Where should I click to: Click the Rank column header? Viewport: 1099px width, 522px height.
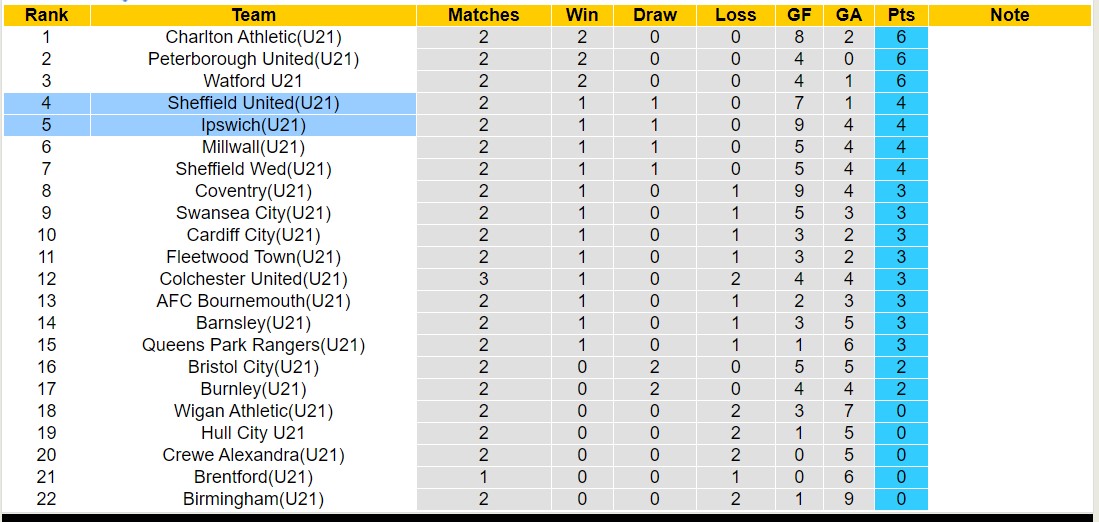[x=46, y=15]
